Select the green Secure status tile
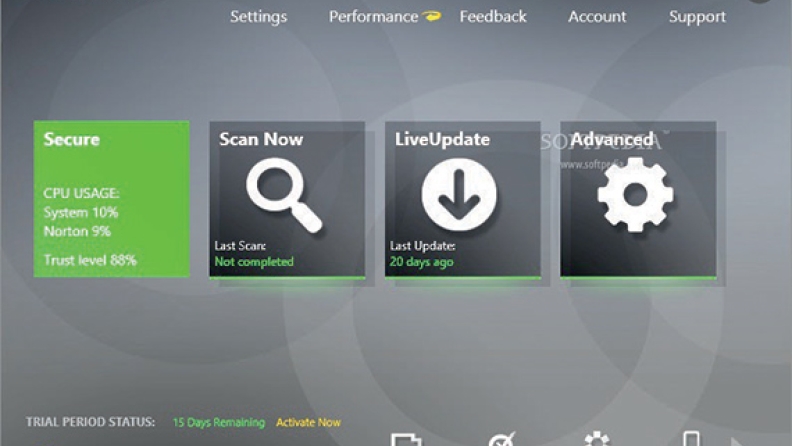Viewport: 792px width, 446px height. 111,198
